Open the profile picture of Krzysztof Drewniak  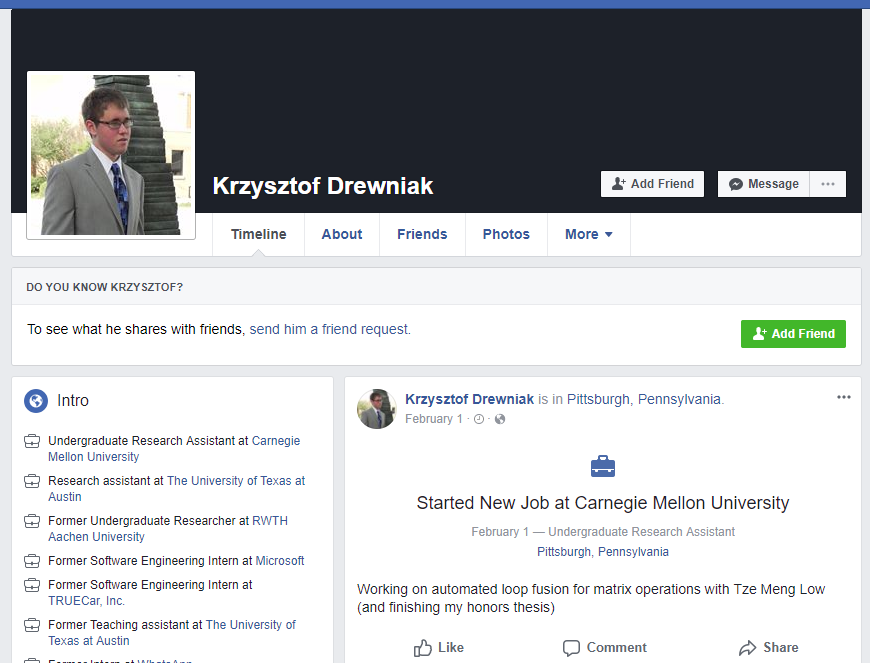tap(111, 155)
